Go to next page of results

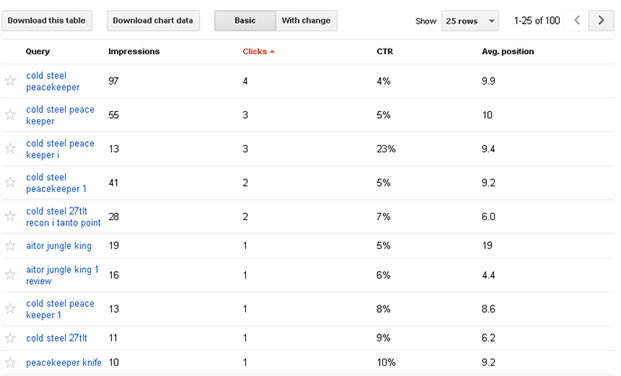[x=601, y=21]
